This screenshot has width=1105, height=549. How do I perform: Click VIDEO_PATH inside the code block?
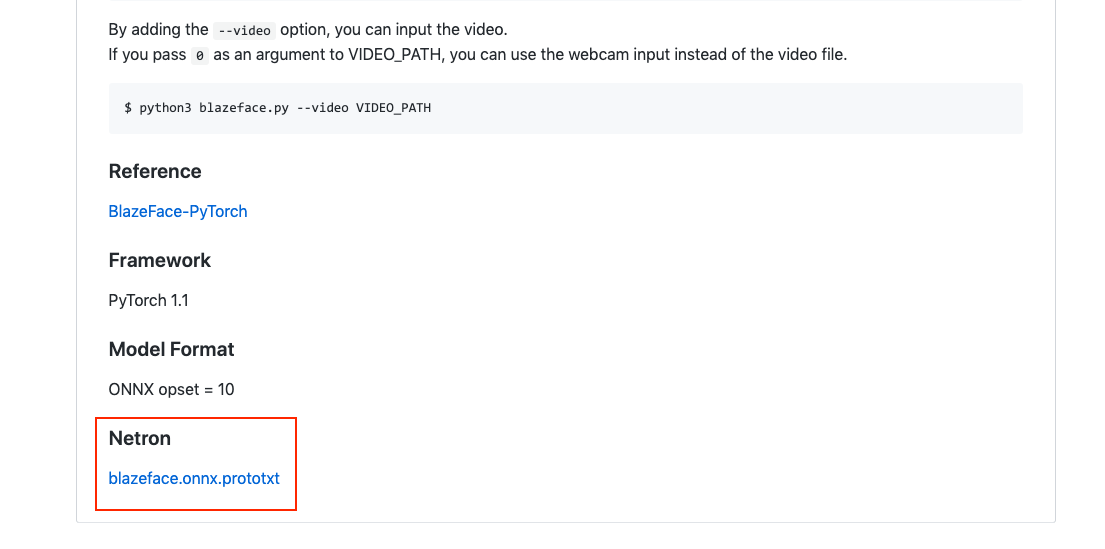pyautogui.click(x=393, y=109)
